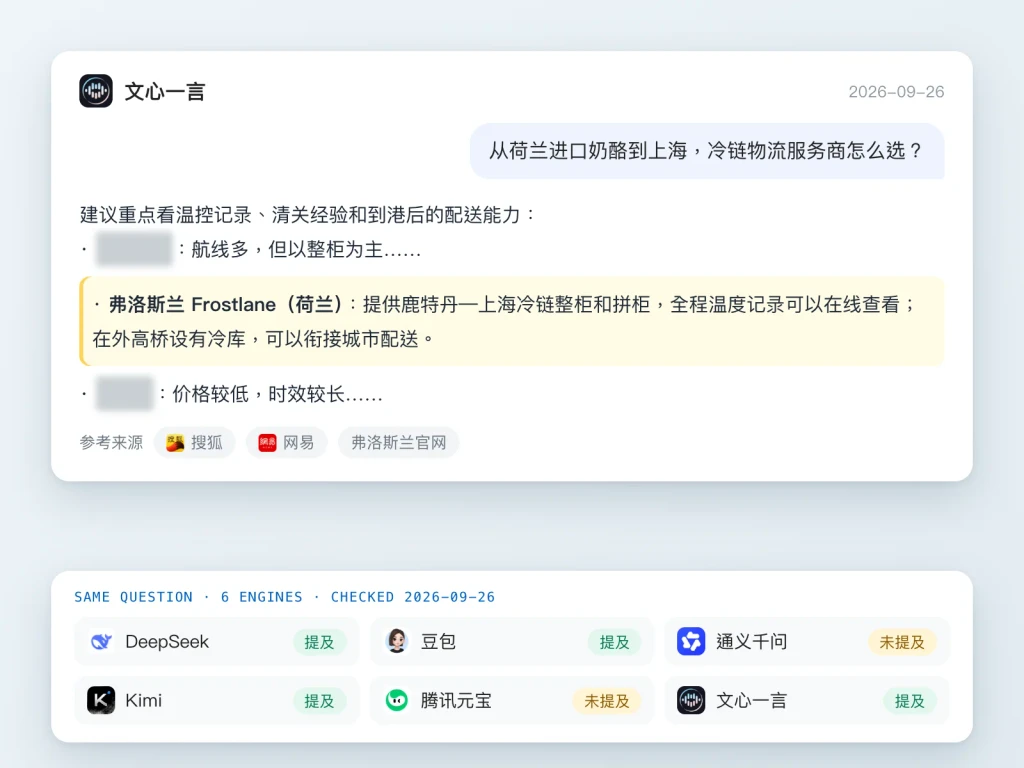Click the date 2026-09-26 in the header
Screen dimensions: 1024x768
coord(896,91)
